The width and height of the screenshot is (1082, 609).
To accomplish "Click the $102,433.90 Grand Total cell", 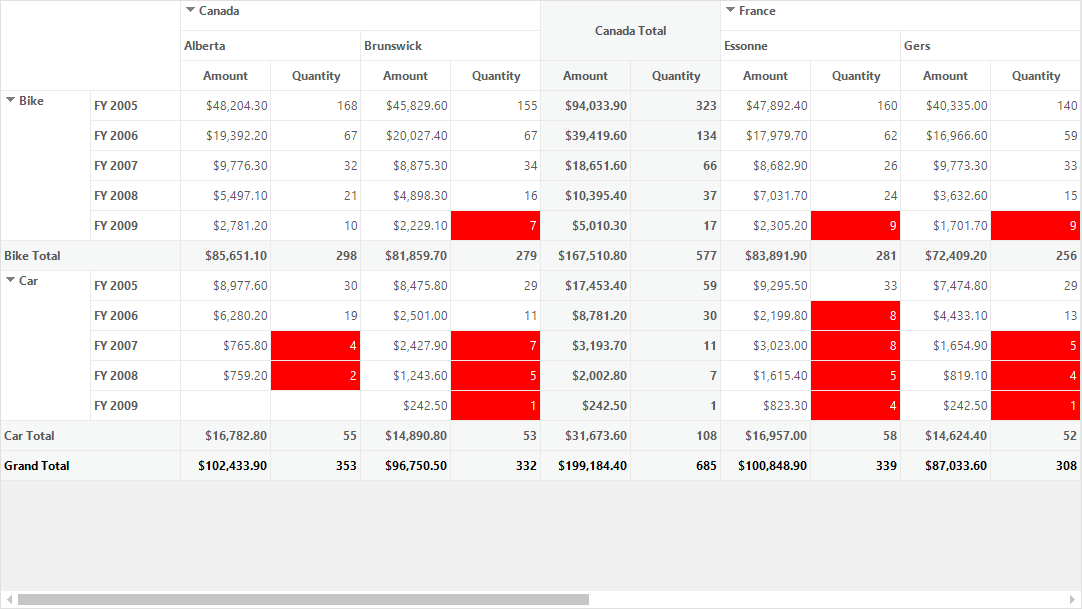I will (x=226, y=466).
